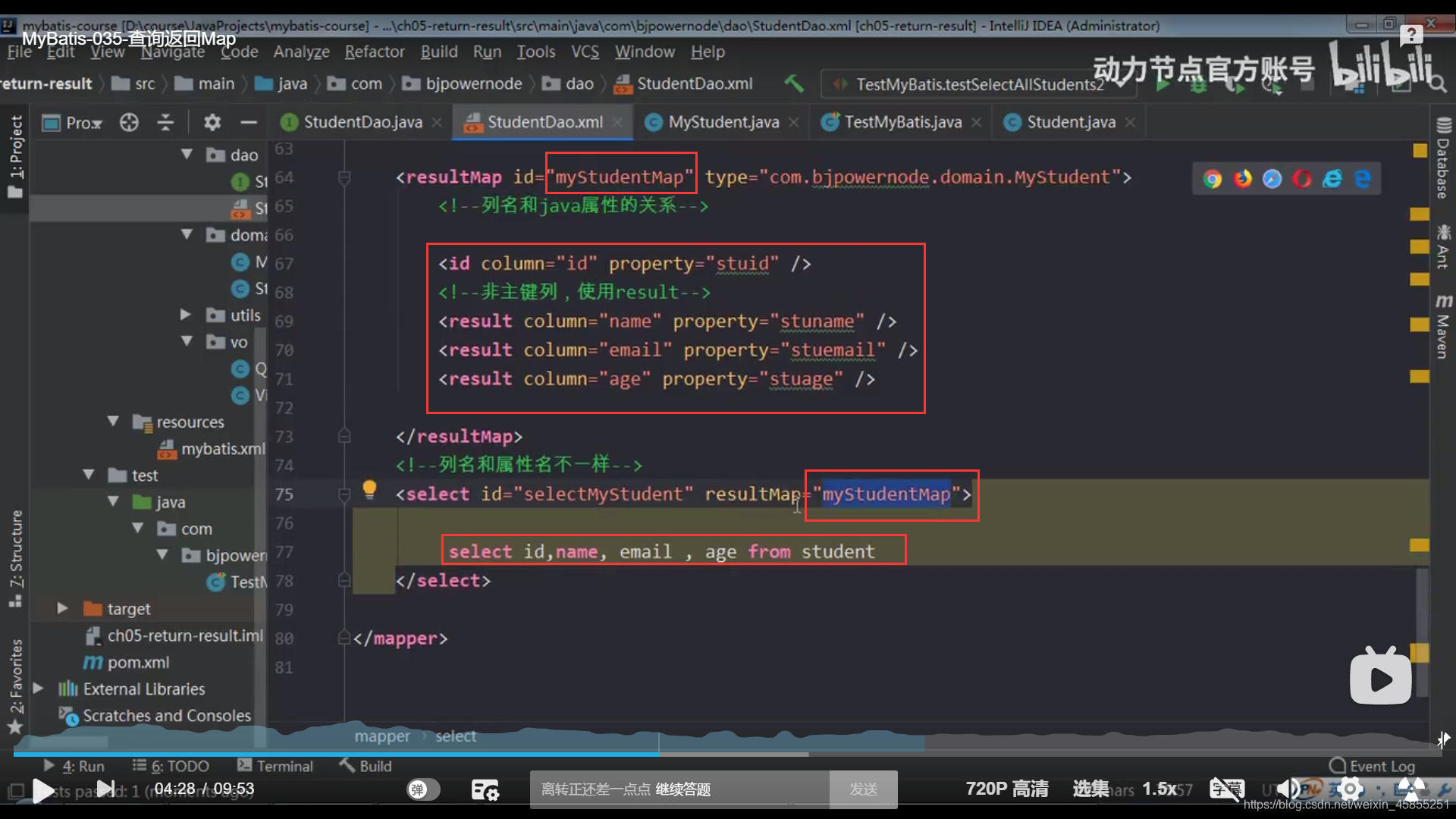Collapse the dao folder
This screenshot has width=1456, height=819.
pos(187,154)
